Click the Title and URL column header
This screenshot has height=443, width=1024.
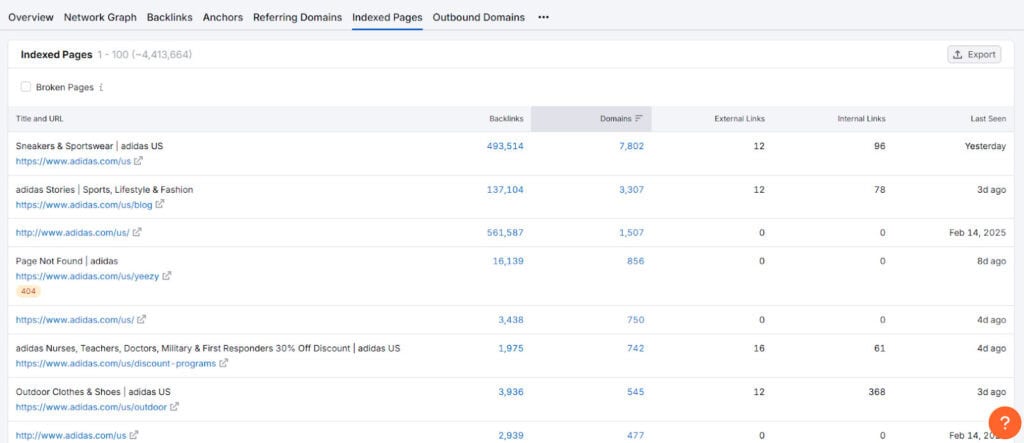point(39,119)
